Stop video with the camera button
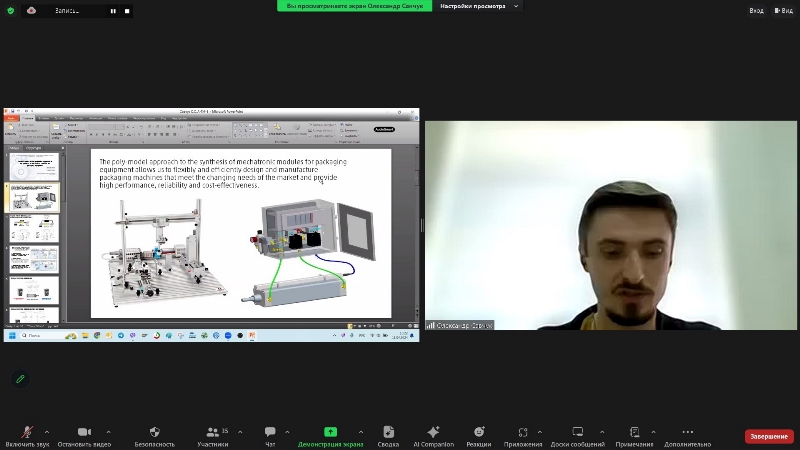 (x=84, y=433)
